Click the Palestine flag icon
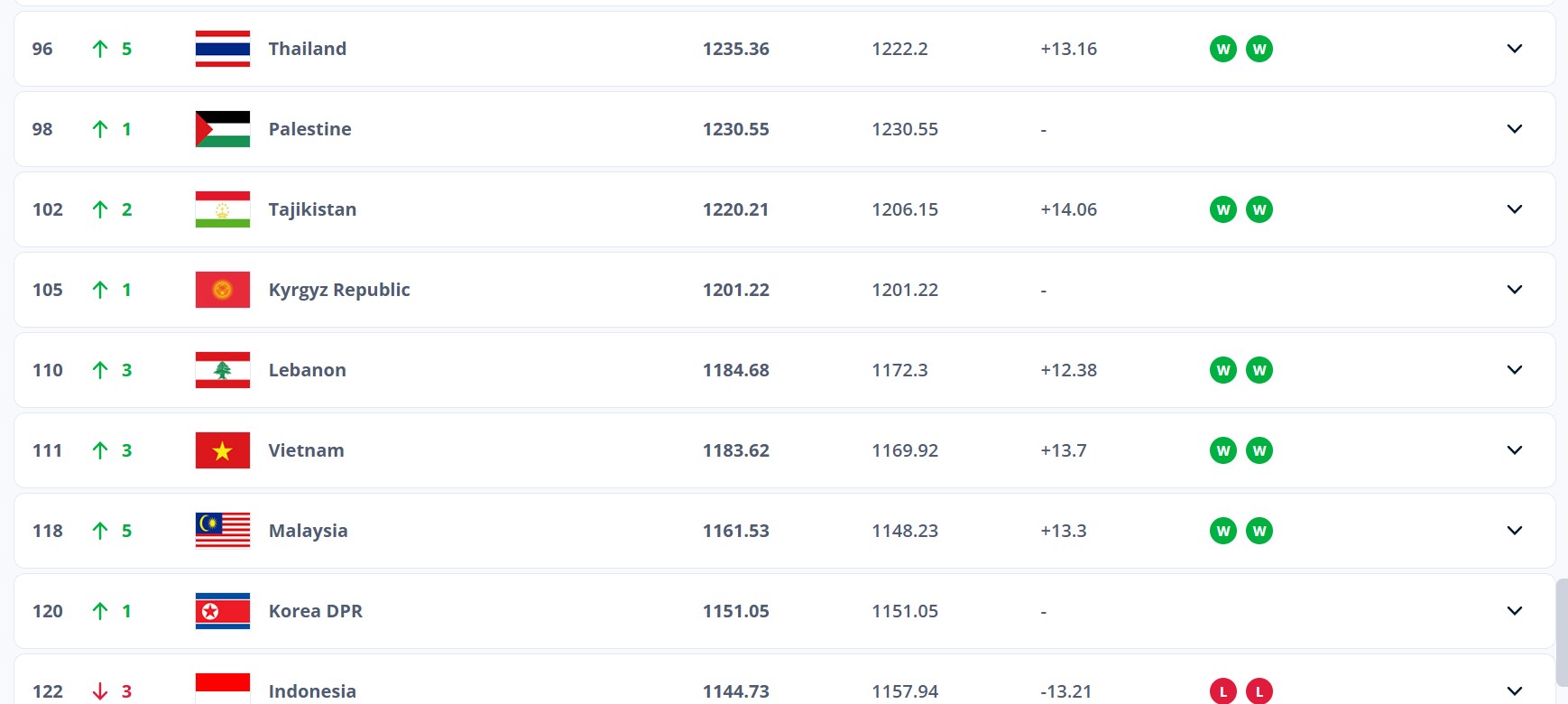The image size is (1568, 704). point(222,129)
